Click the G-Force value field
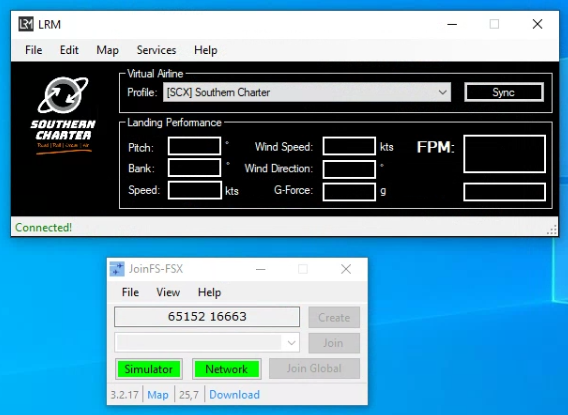 click(349, 192)
